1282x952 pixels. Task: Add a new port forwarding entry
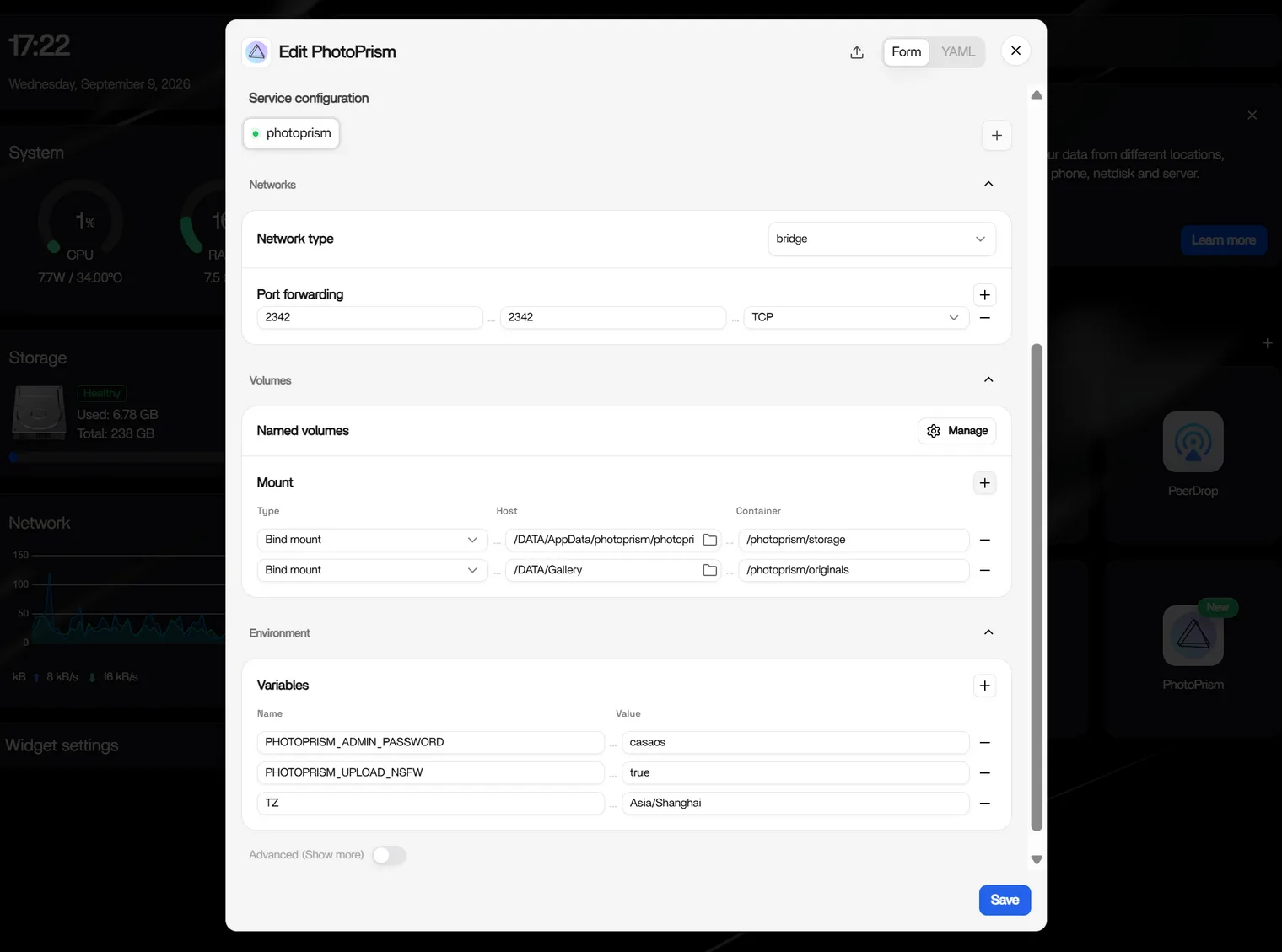(984, 294)
